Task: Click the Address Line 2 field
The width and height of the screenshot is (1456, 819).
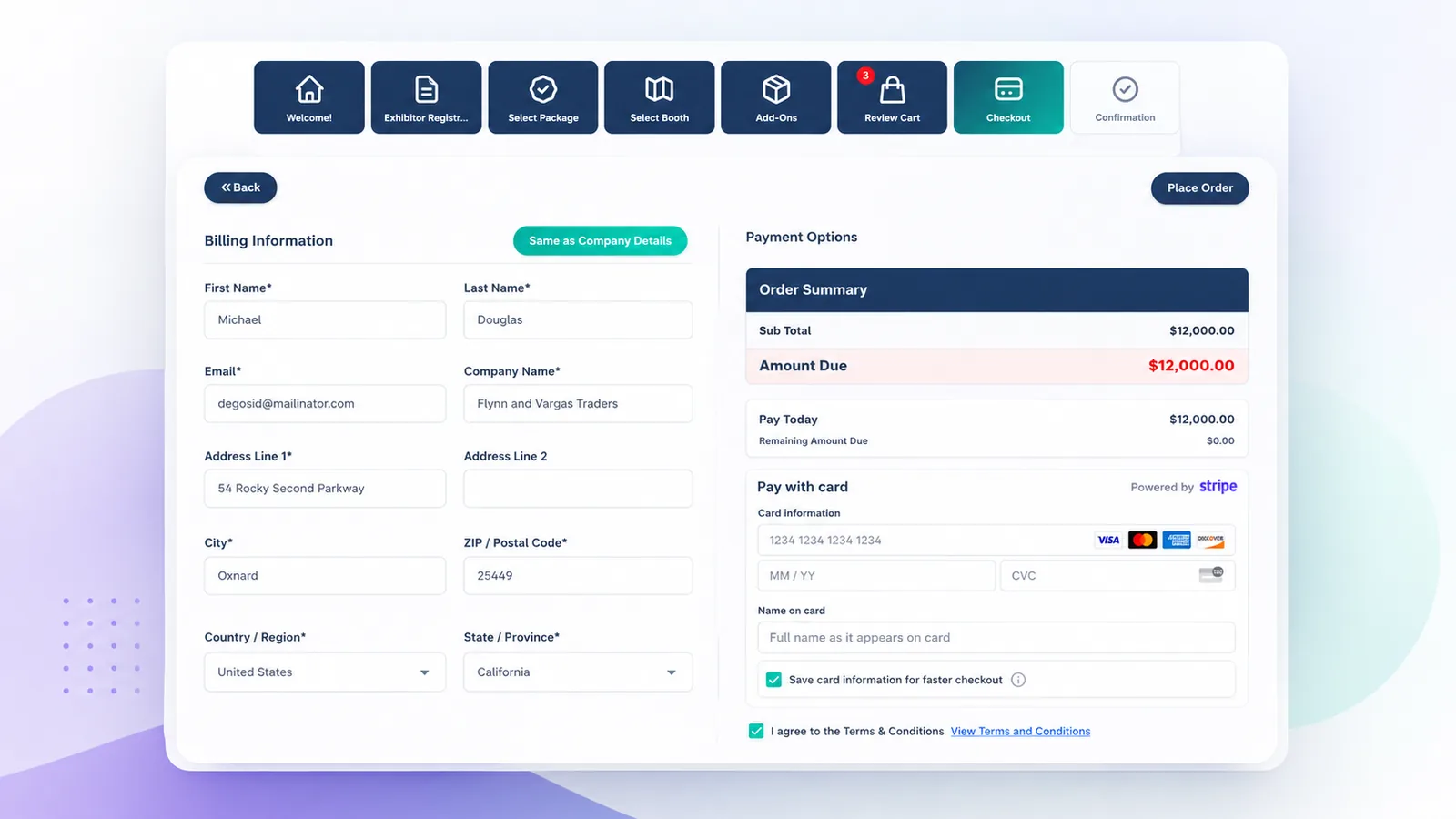Action: click(578, 489)
